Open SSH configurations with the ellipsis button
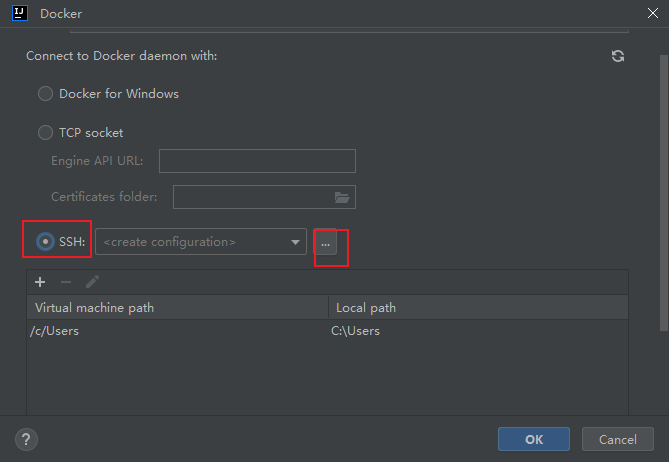The width and height of the screenshot is (669, 462). pos(325,242)
